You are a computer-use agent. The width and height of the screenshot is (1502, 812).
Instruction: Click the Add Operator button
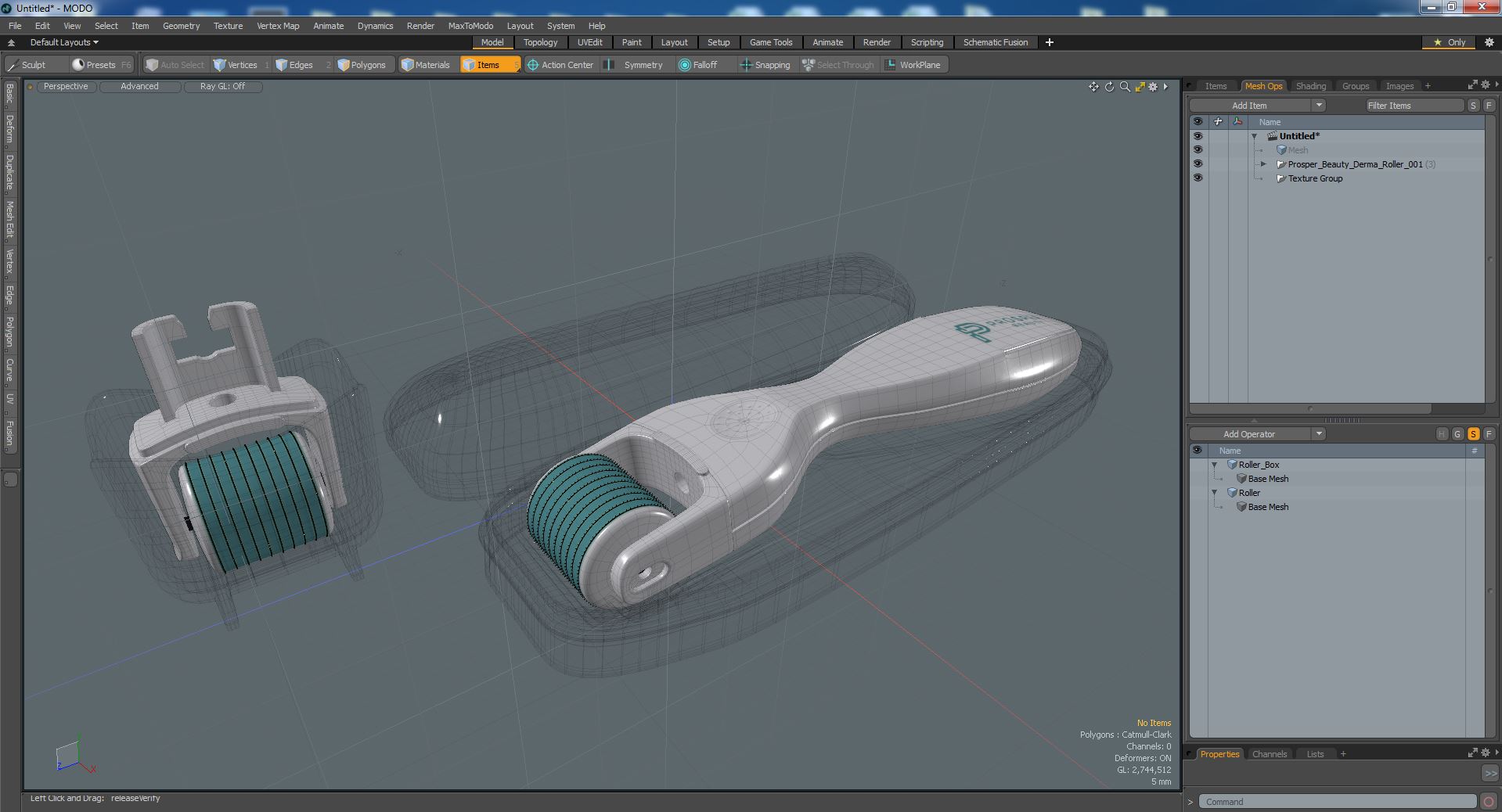click(1249, 434)
